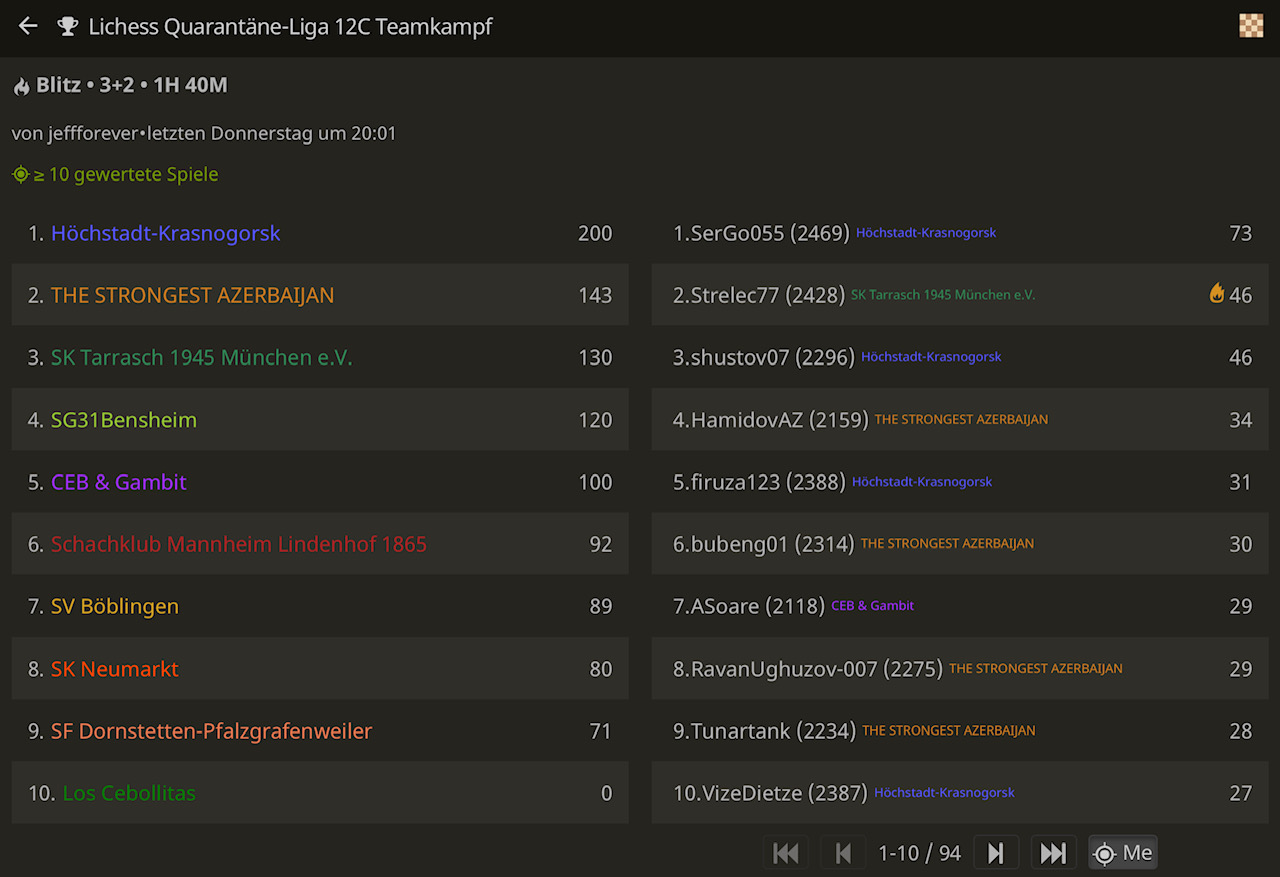The width and height of the screenshot is (1280, 877).
Task: Click SK Tarrasch tag beside Strelec77
Action: point(943,295)
